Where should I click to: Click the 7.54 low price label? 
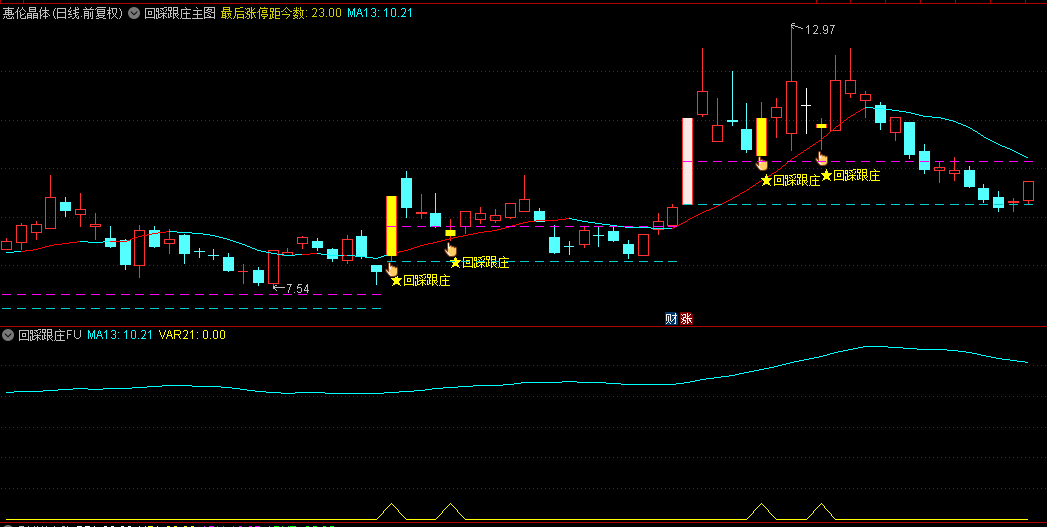coord(297,289)
